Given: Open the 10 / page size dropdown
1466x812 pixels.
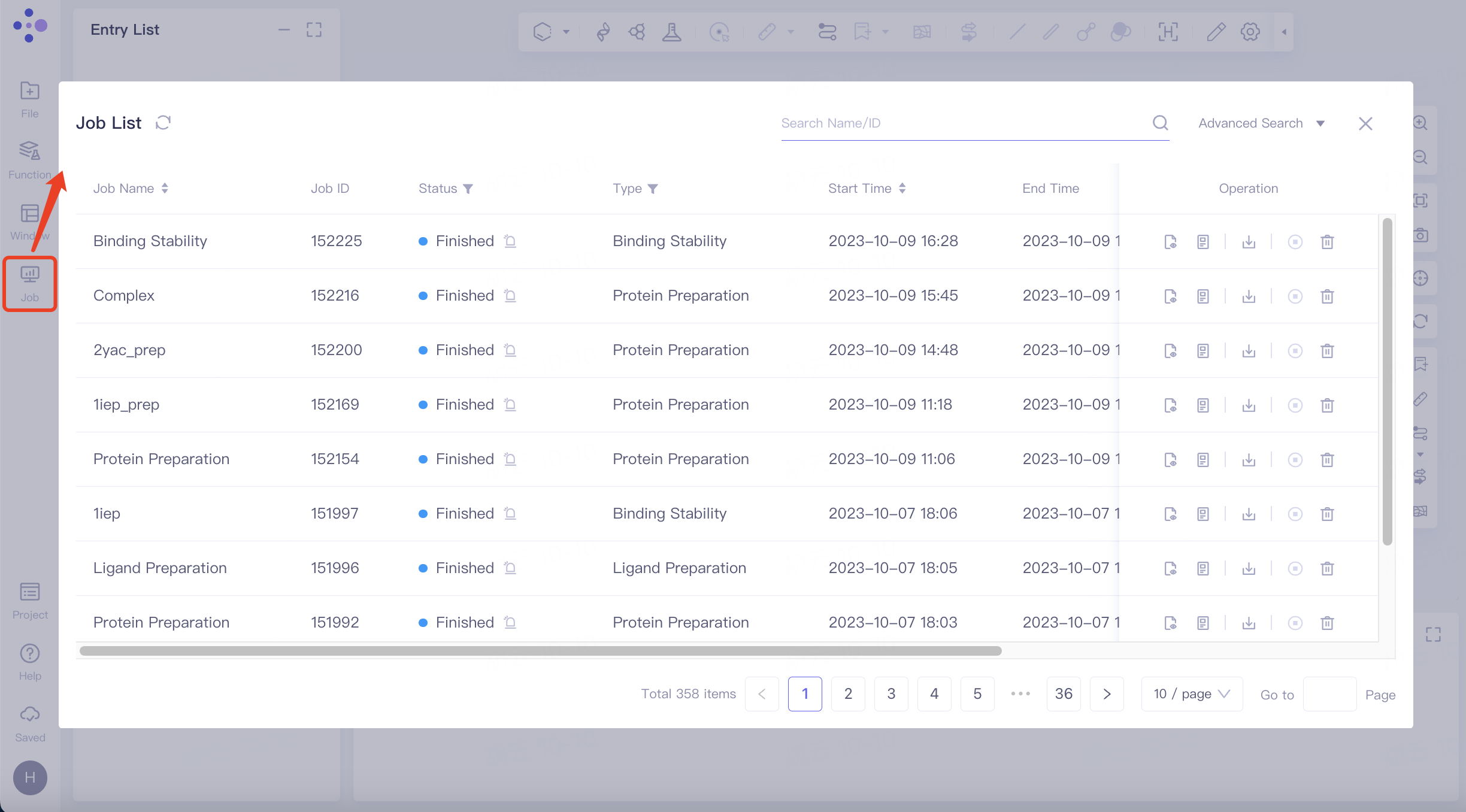Looking at the screenshot, I should coord(1191,694).
